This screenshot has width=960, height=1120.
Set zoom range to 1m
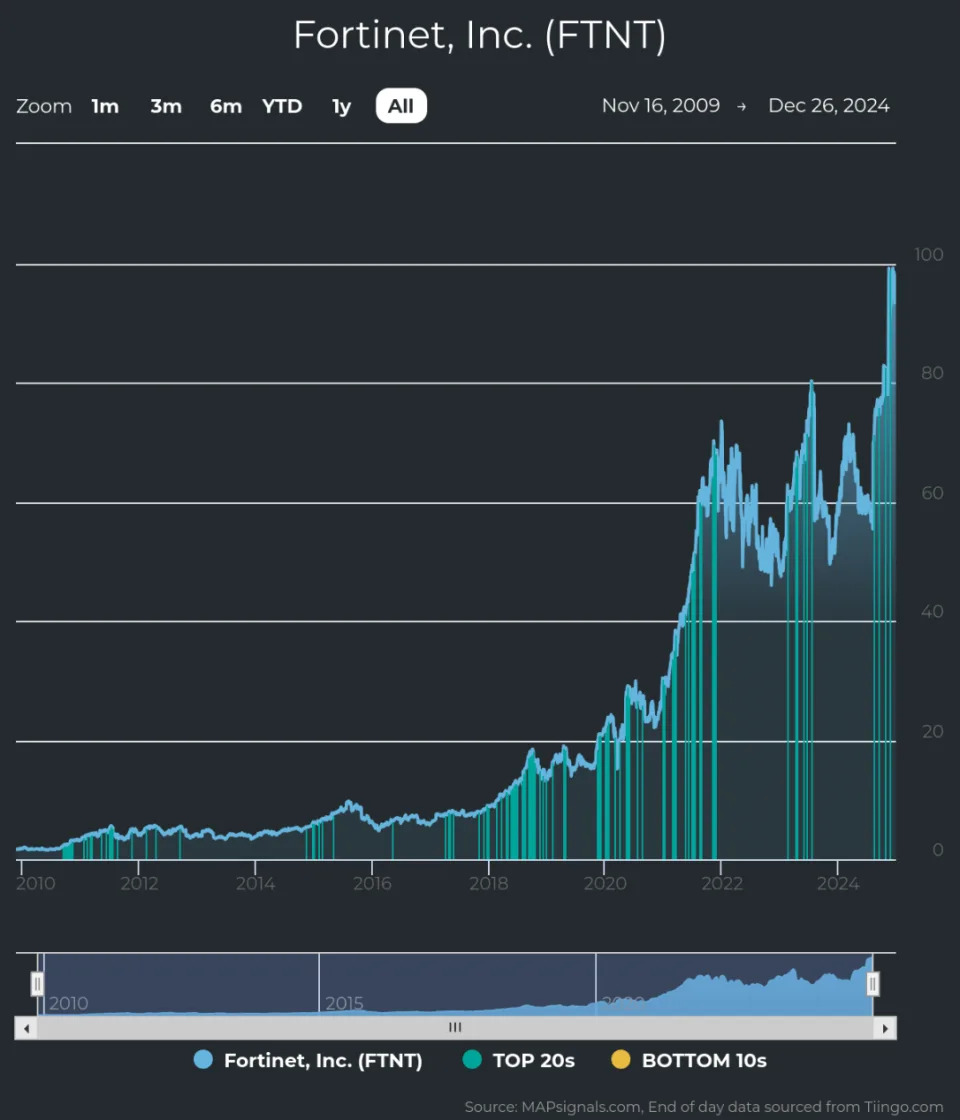click(x=105, y=106)
